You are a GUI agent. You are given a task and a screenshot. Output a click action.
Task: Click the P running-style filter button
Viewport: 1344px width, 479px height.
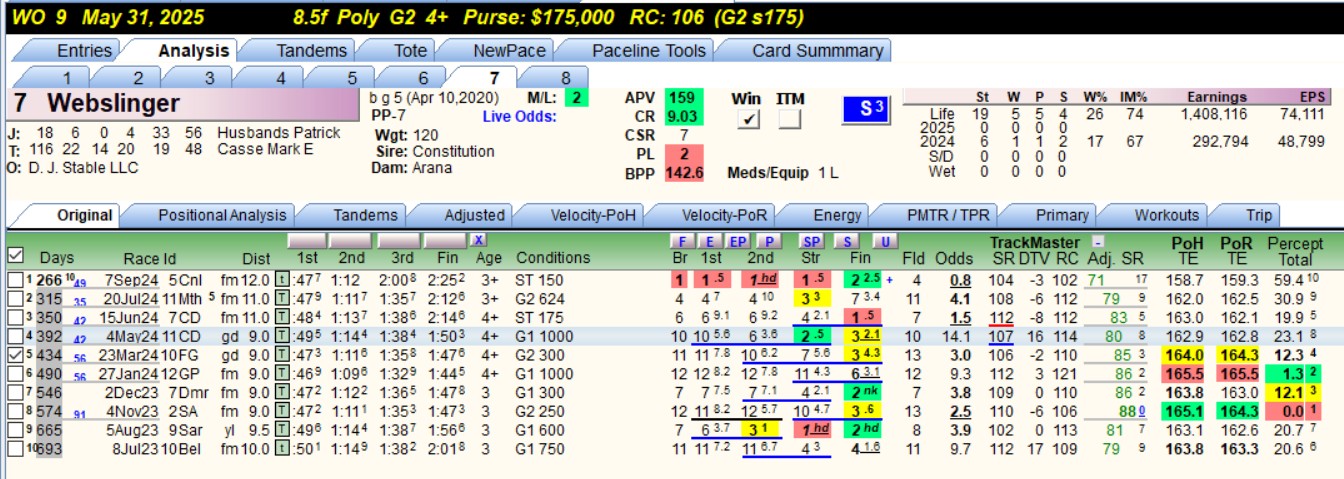click(x=768, y=241)
